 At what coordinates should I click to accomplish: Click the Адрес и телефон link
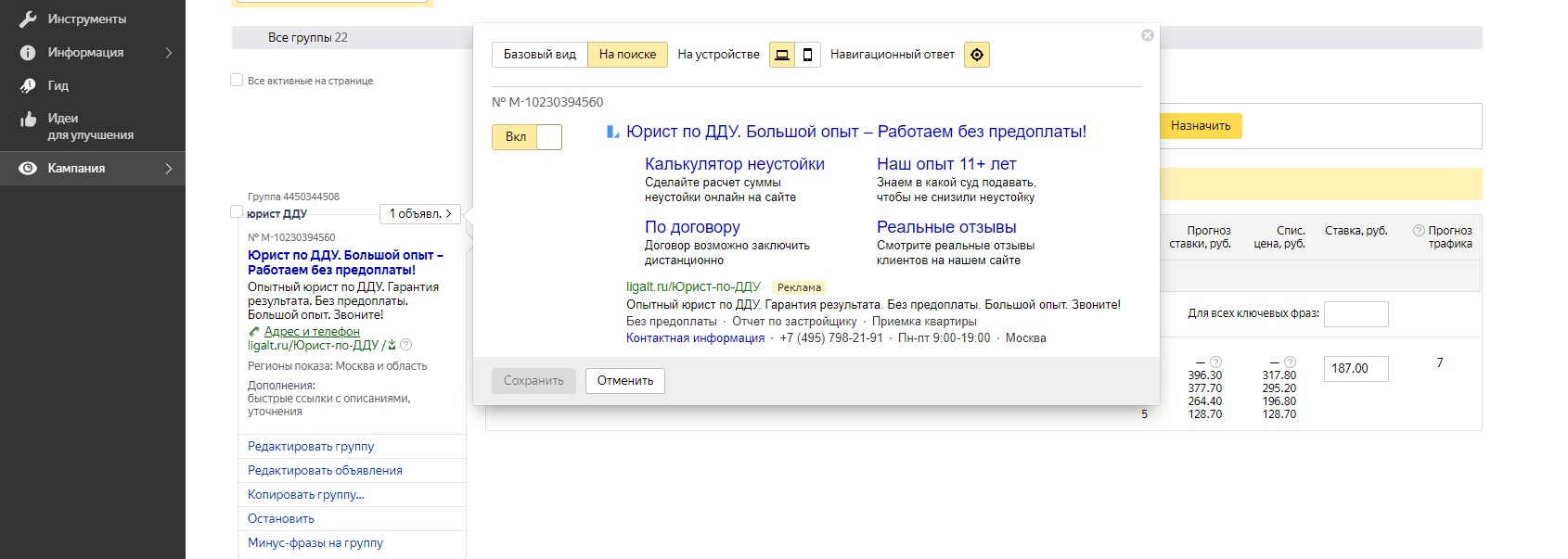coord(312,332)
